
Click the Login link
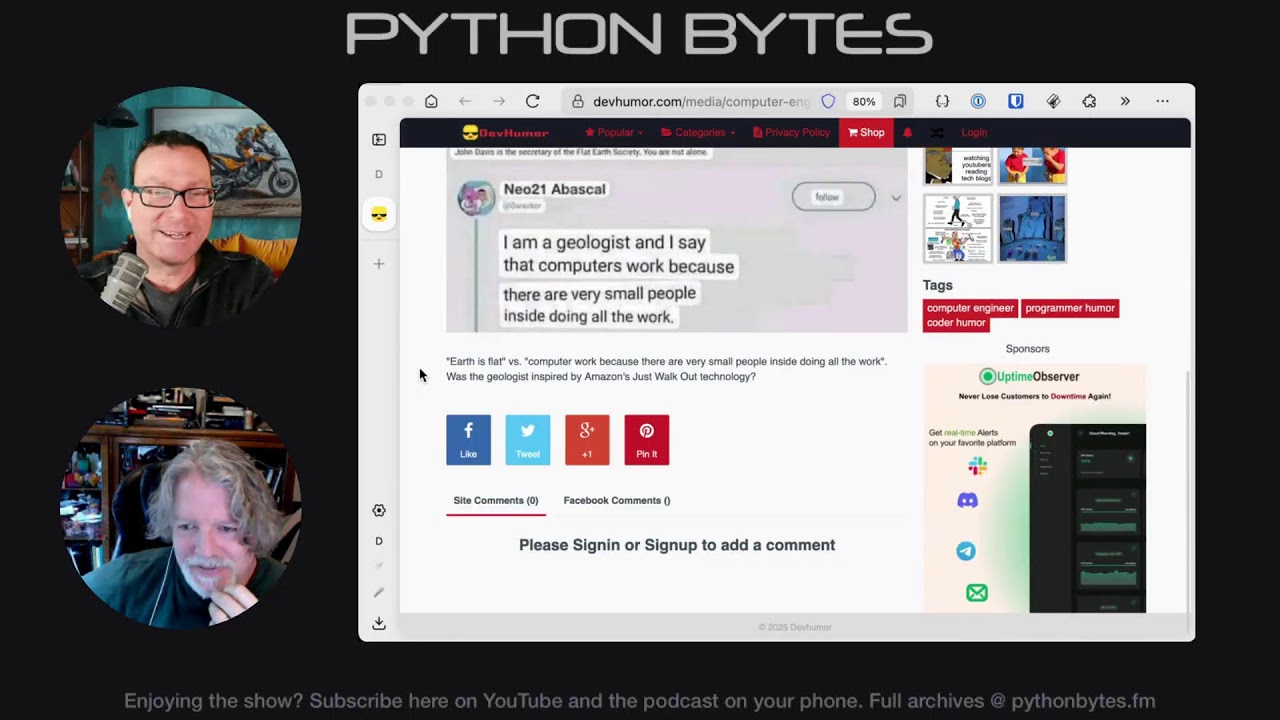(x=973, y=132)
